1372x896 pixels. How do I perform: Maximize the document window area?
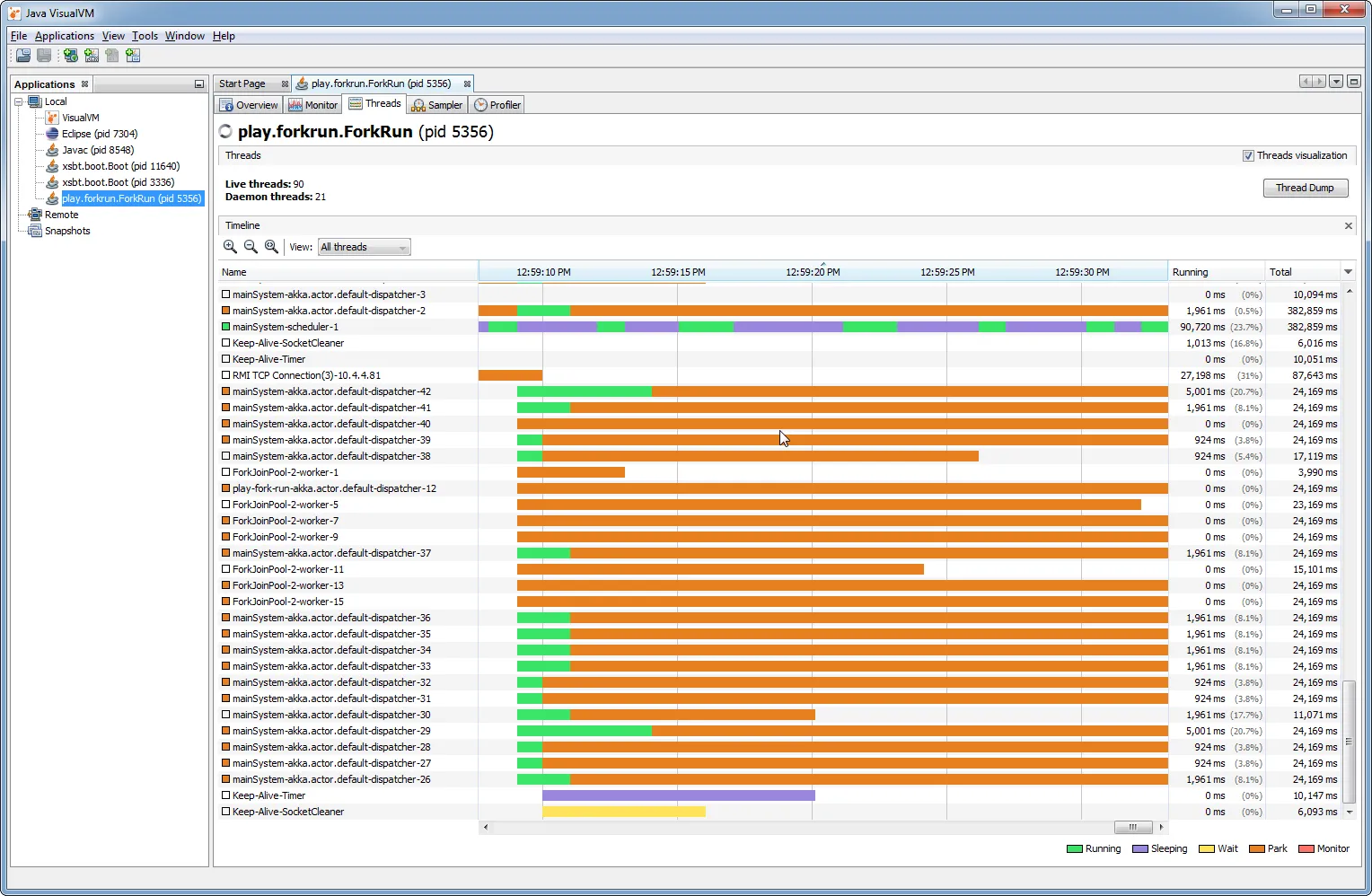pos(1354,82)
